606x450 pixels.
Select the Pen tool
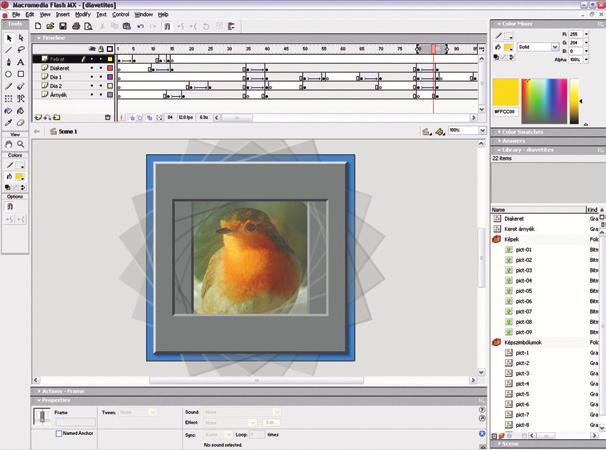point(9,62)
